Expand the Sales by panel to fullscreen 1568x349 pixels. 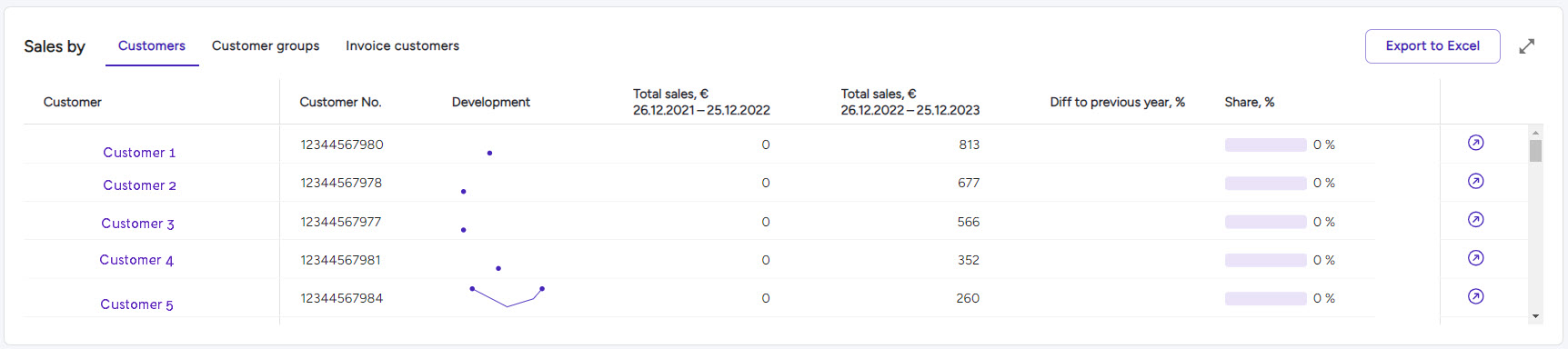1527,46
